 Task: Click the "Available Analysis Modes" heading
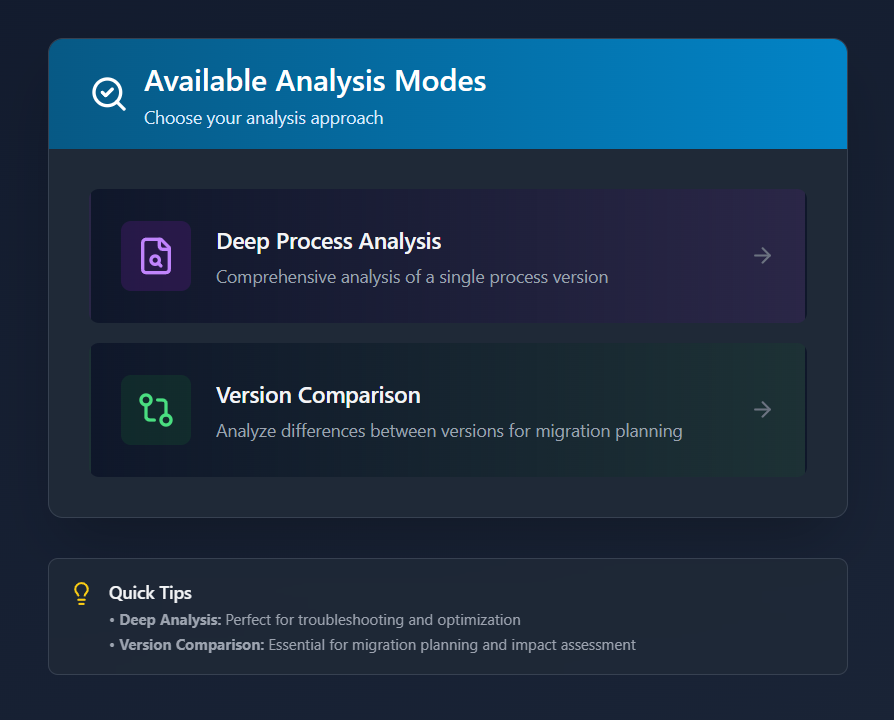click(x=315, y=81)
